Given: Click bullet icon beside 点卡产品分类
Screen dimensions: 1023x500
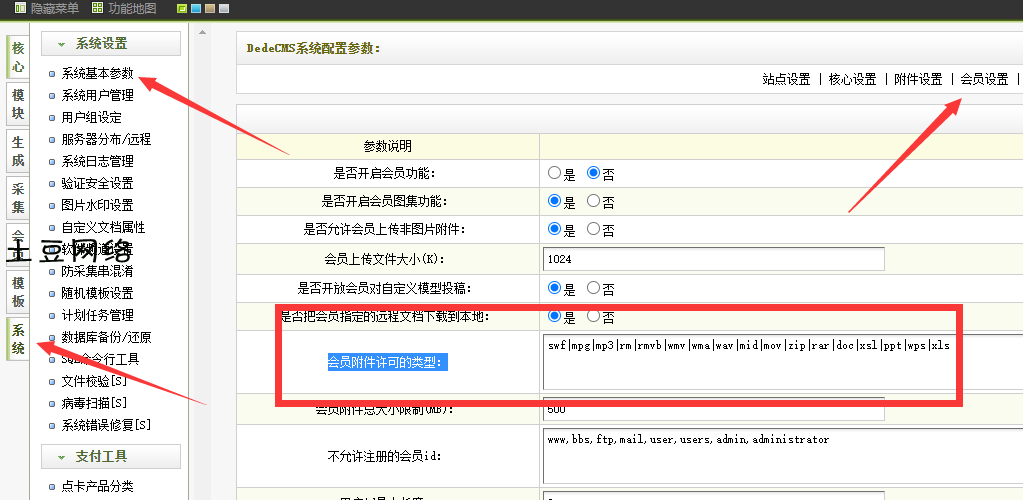Looking at the screenshot, I should [52, 486].
